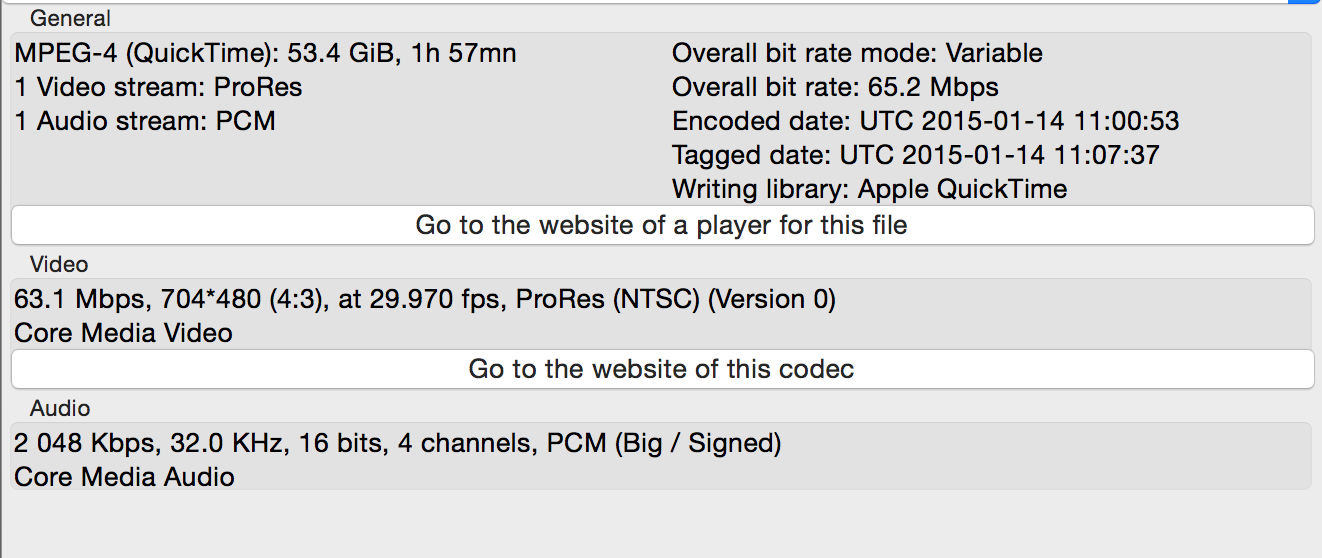Click the Audio section label
The height and width of the screenshot is (558, 1322).
tap(60, 408)
